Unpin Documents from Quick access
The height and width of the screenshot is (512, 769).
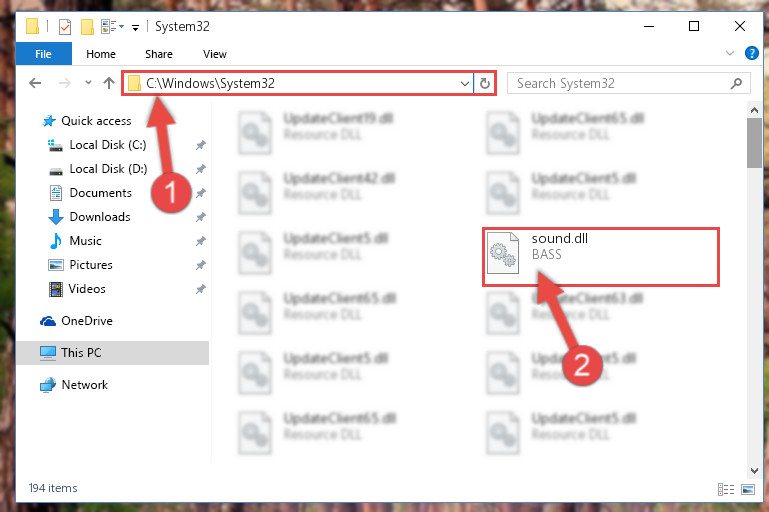(201, 193)
